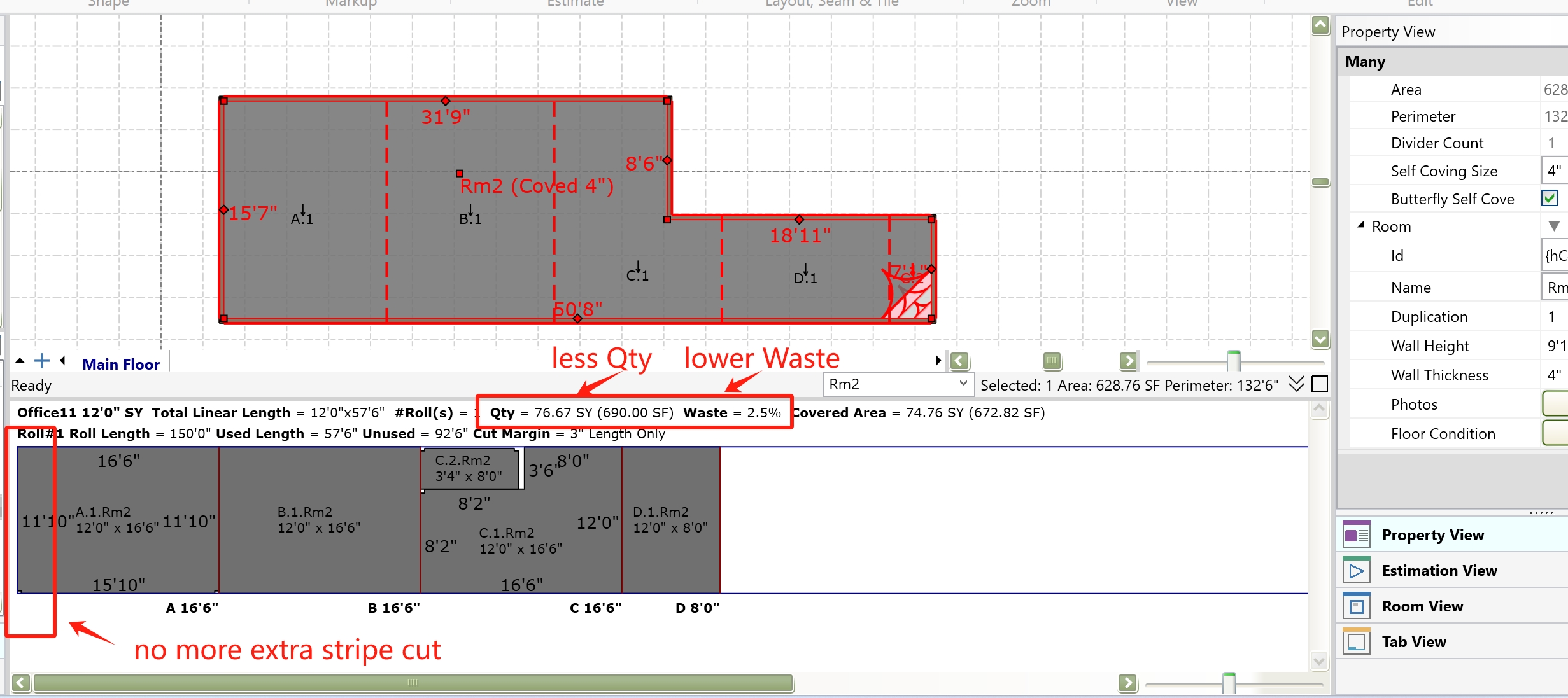Collapse the Room property group
This screenshot has height=698, width=1568.
click(x=1361, y=225)
